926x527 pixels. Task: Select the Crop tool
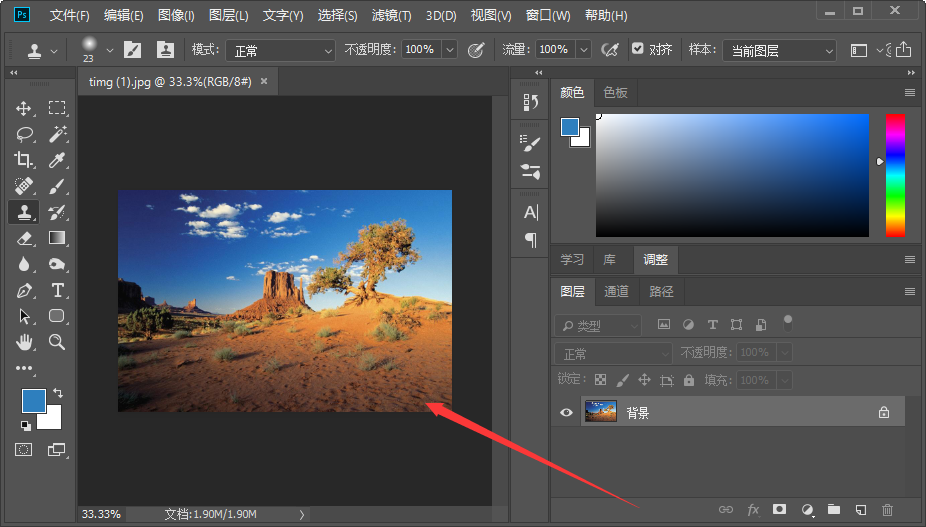click(x=24, y=160)
